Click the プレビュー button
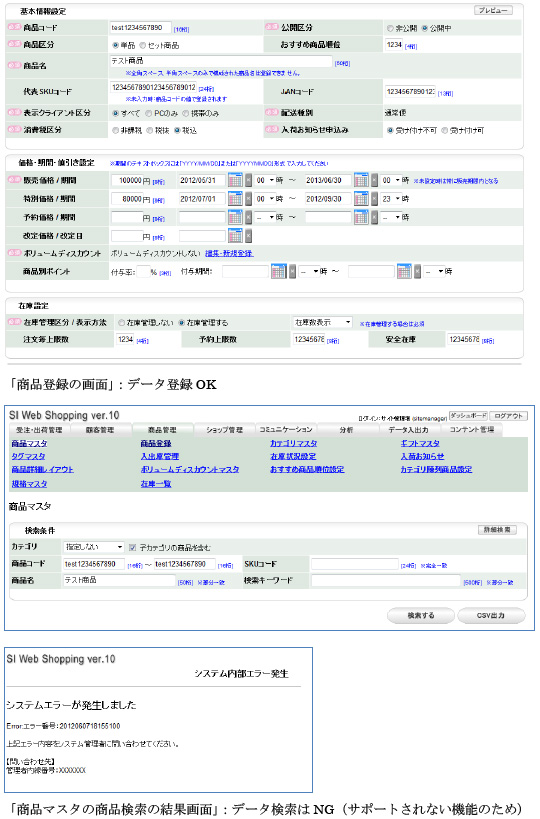The height and width of the screenshot is (819, 540). (493, 10)
